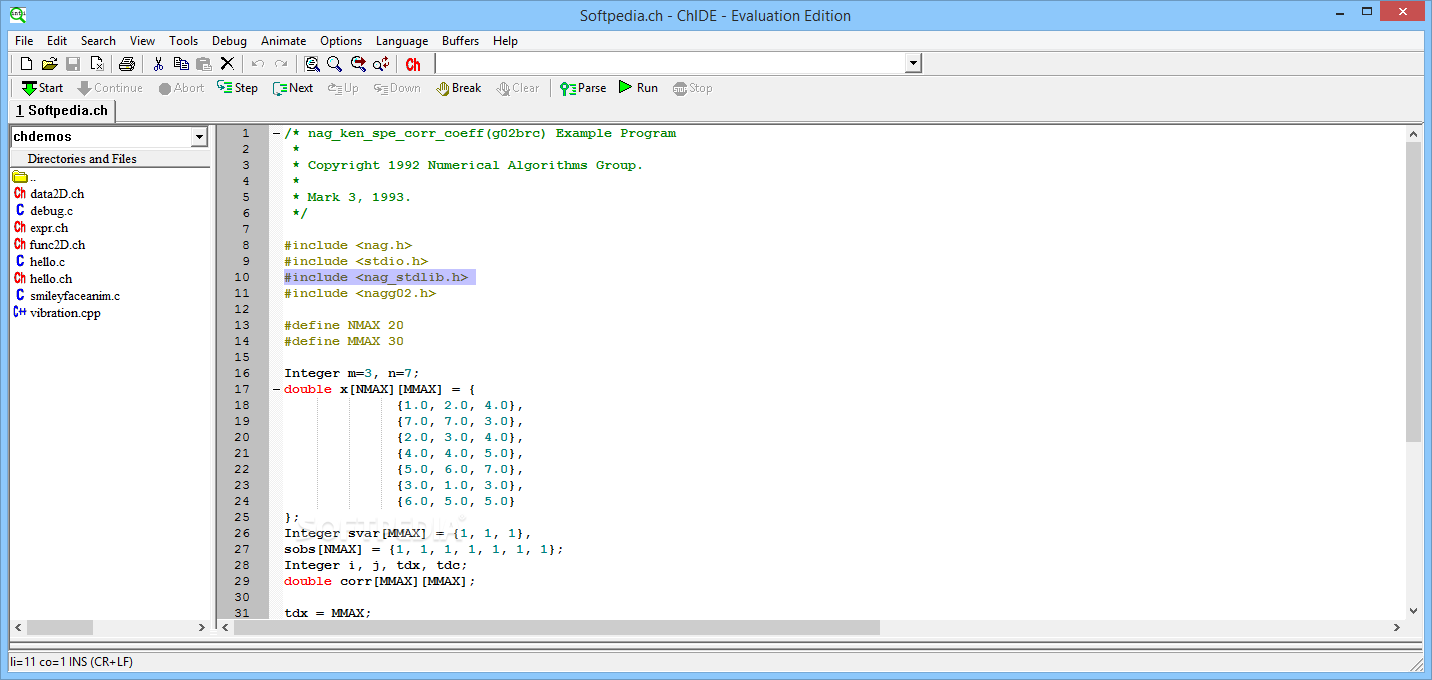Click the Paste clipboard icon
The height and width of the screenshot is (680, 1432).
pos(204,64)
